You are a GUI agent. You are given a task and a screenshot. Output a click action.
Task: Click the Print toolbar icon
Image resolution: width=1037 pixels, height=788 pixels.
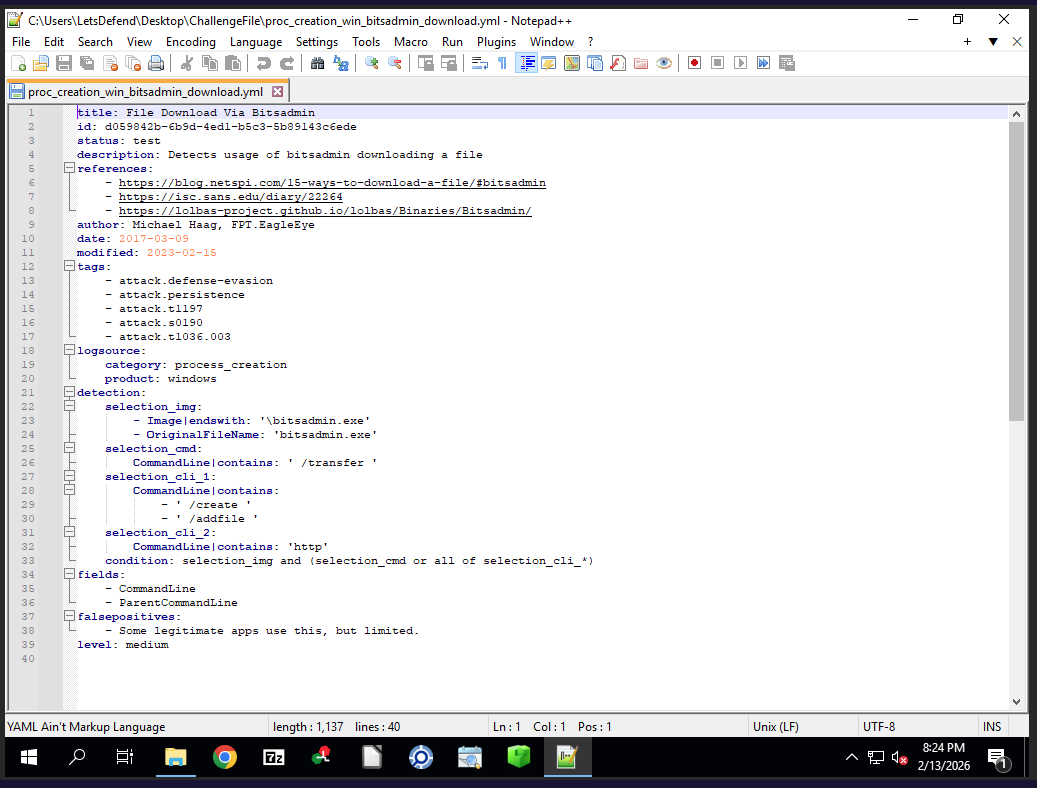(156, 63)
